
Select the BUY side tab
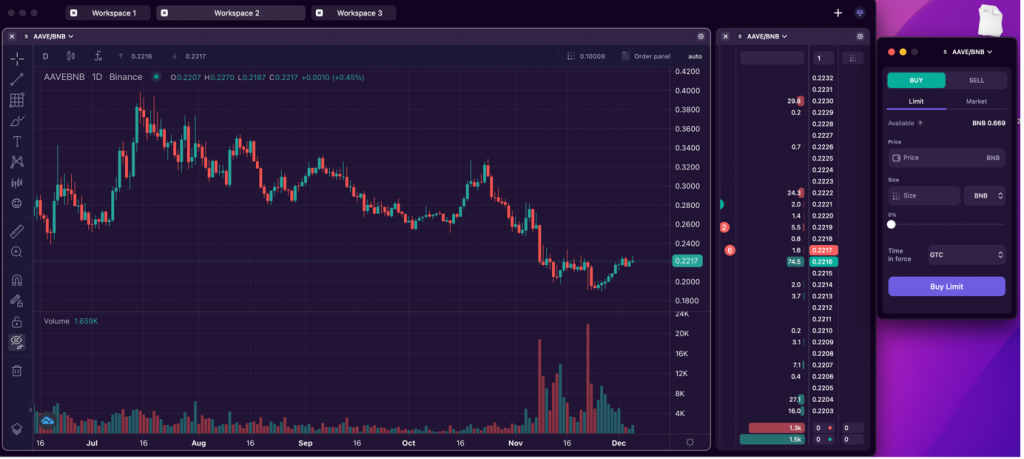[x=916, y=80]
